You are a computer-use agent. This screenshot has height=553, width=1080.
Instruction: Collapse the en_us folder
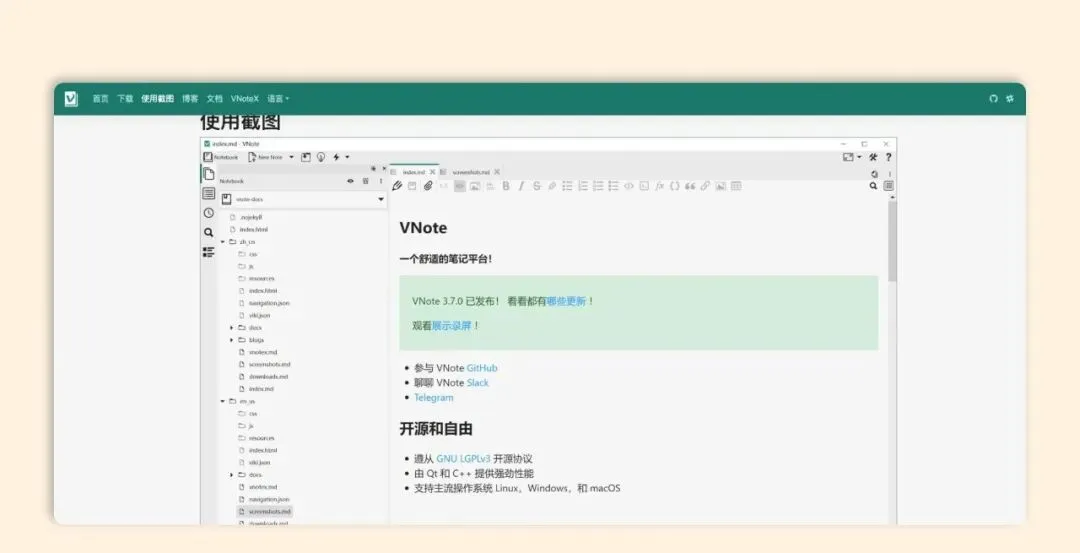[222, 401]
